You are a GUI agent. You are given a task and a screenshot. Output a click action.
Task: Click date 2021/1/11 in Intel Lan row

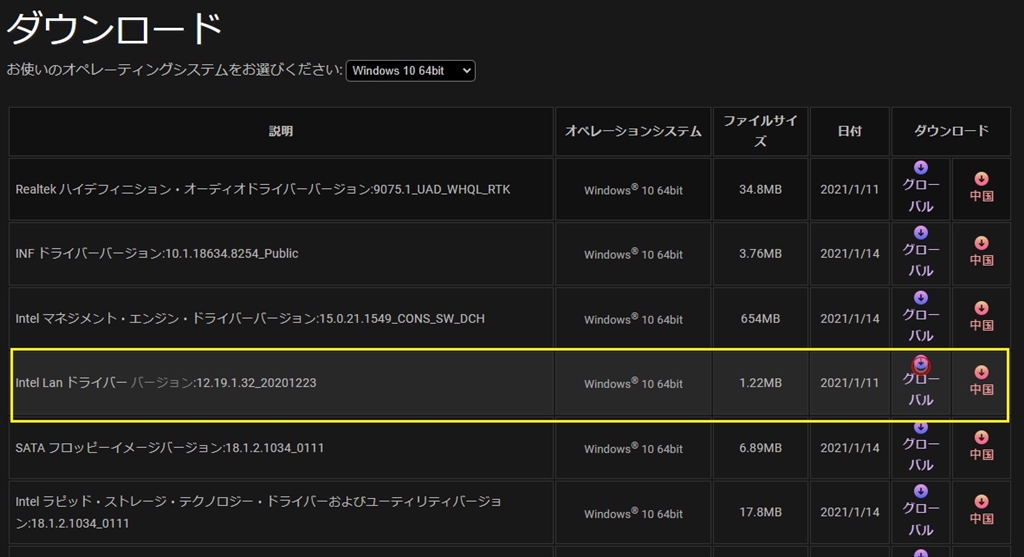point(850,383)
